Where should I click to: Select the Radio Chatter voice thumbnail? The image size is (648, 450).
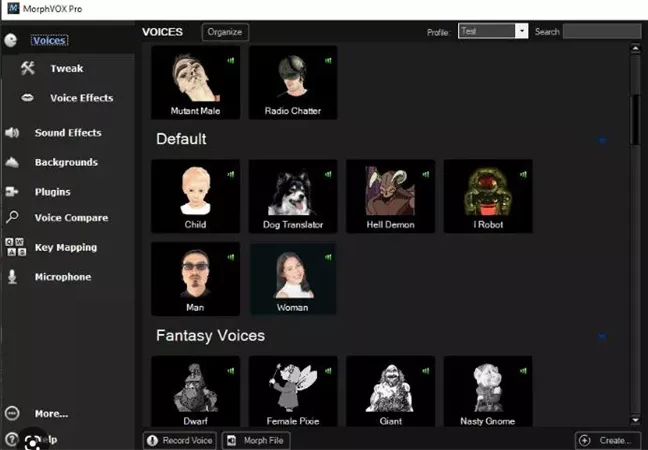coord(293,82)
